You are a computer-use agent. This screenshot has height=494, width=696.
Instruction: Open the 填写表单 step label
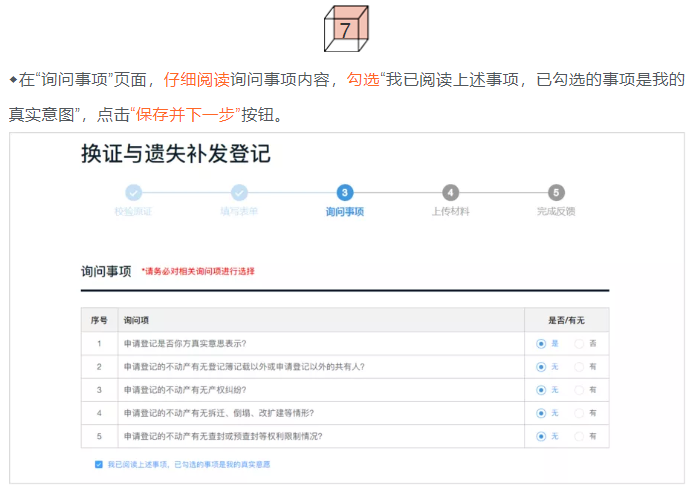[239, 212]
